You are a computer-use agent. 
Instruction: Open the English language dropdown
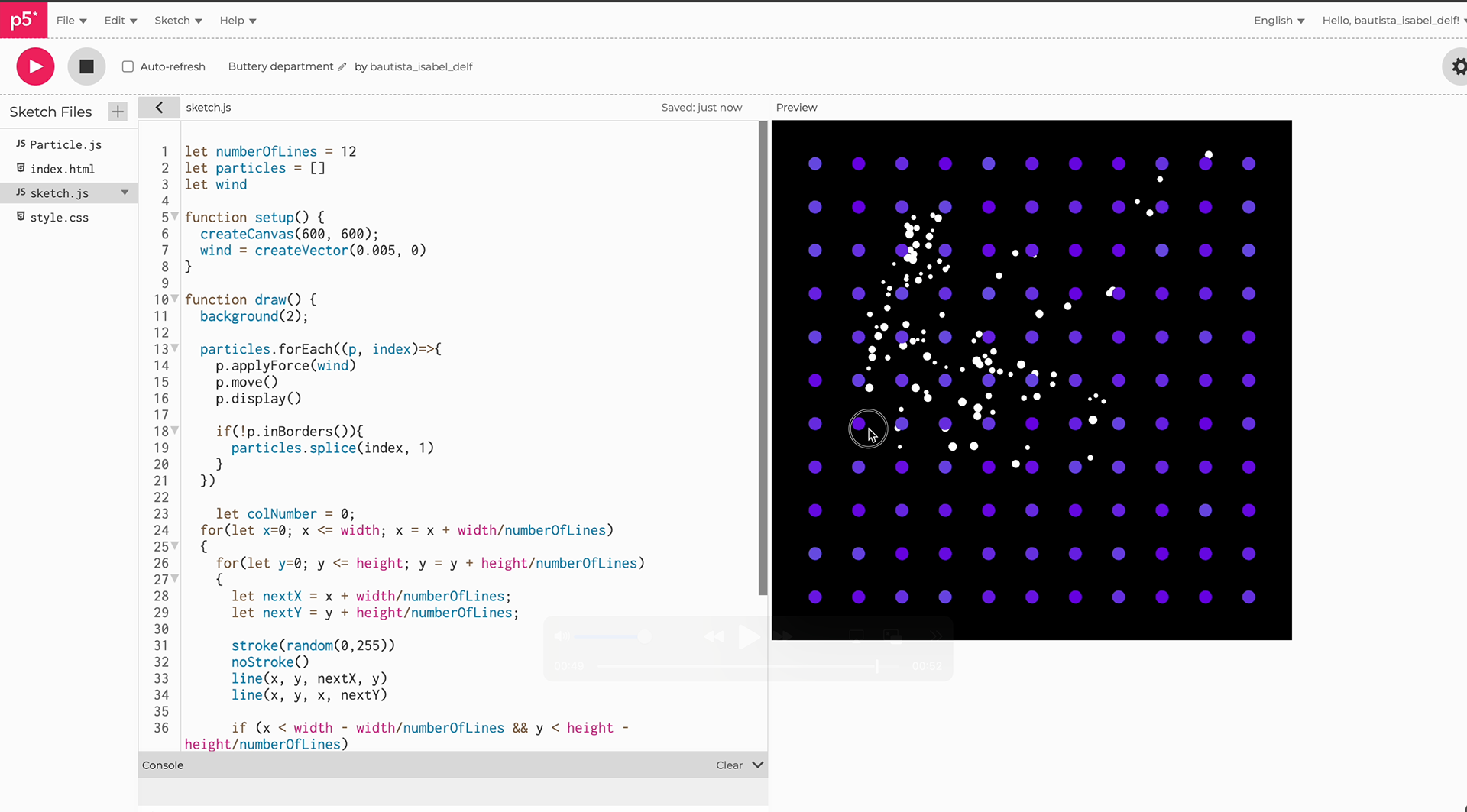click(1279, 21)
